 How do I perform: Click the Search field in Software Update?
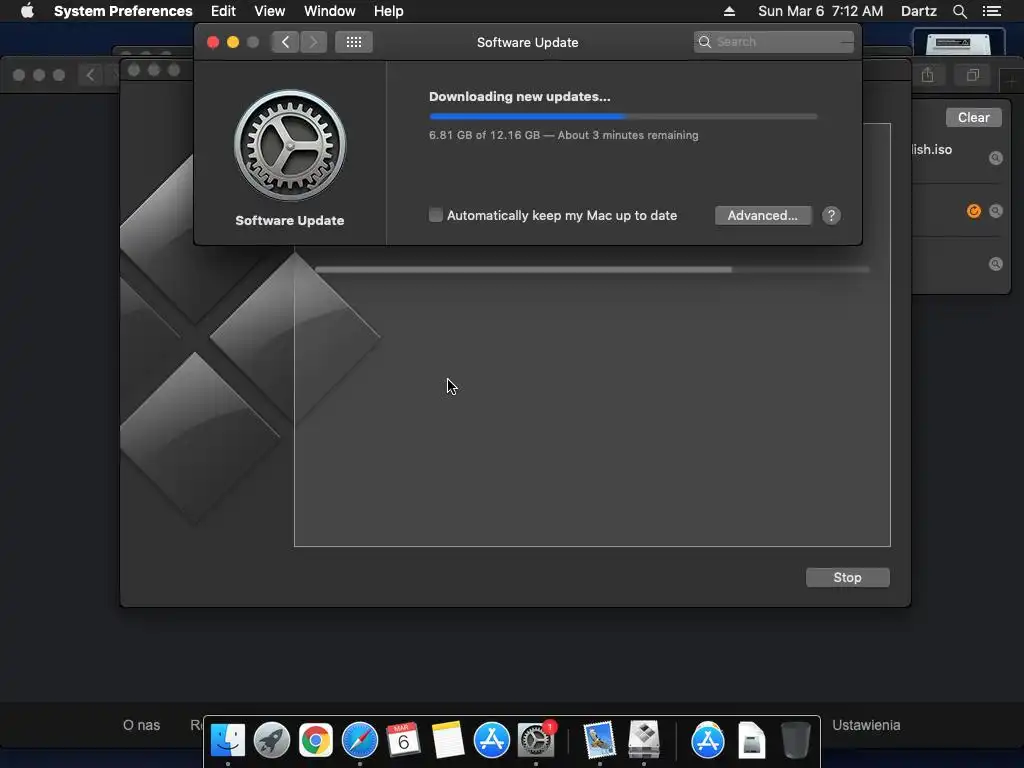click(773, 42)
